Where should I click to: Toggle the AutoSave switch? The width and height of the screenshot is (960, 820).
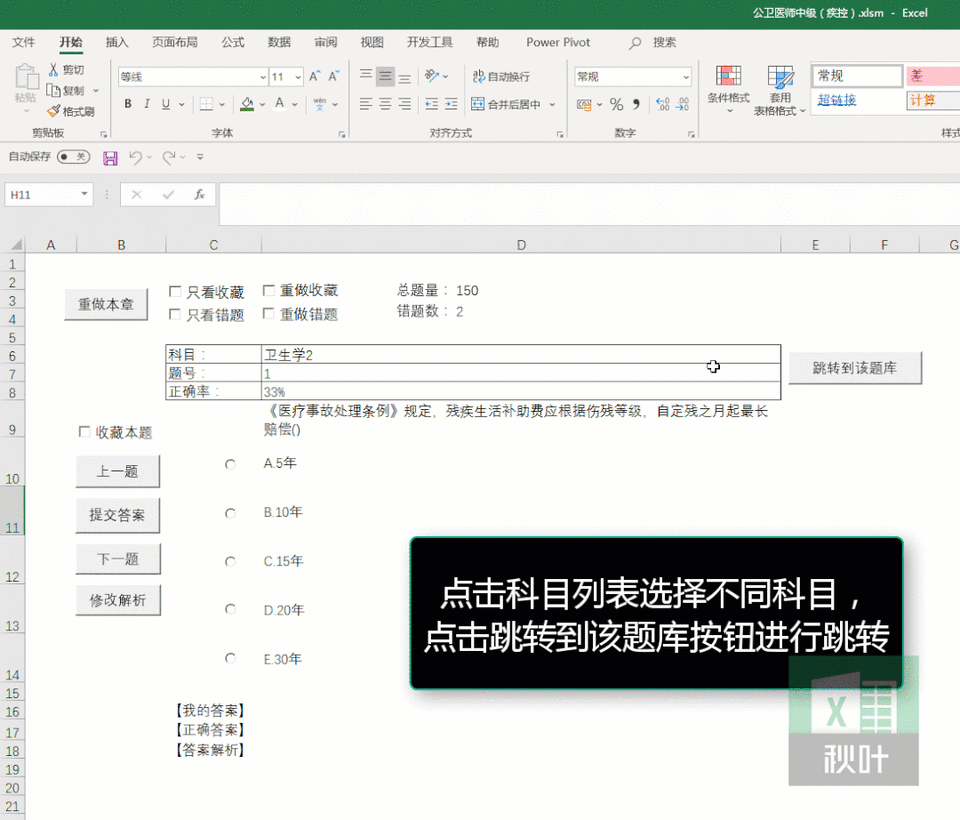click(x=73, y=157)
